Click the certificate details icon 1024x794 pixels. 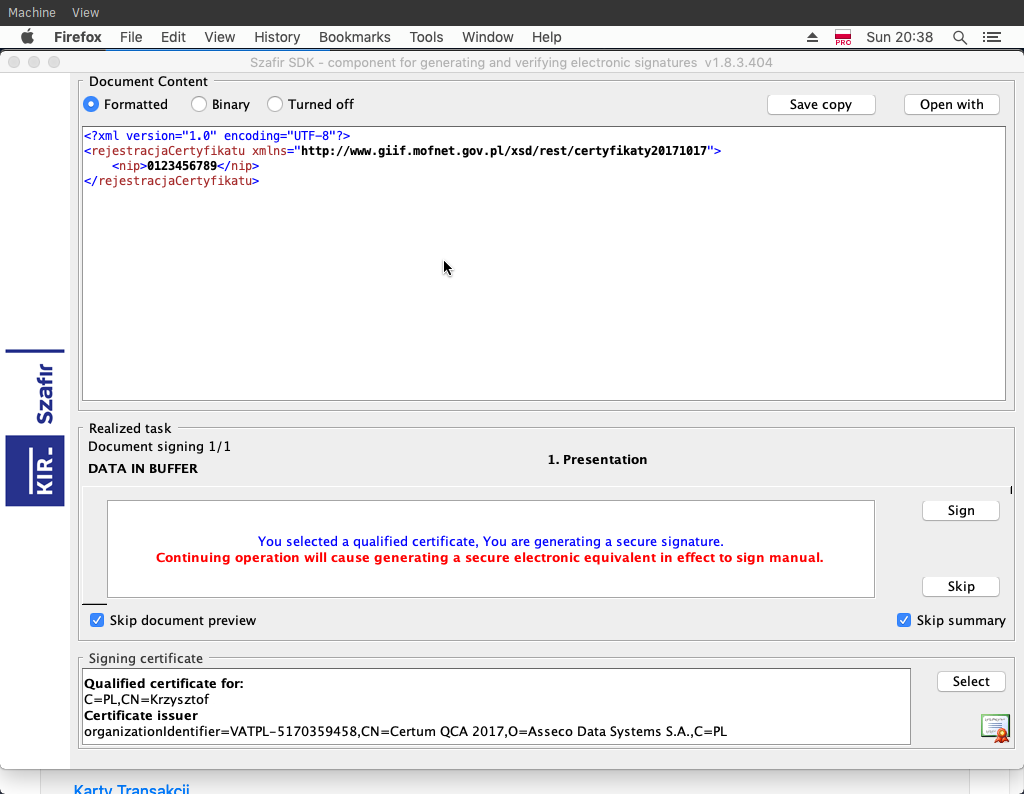point(994,728)
